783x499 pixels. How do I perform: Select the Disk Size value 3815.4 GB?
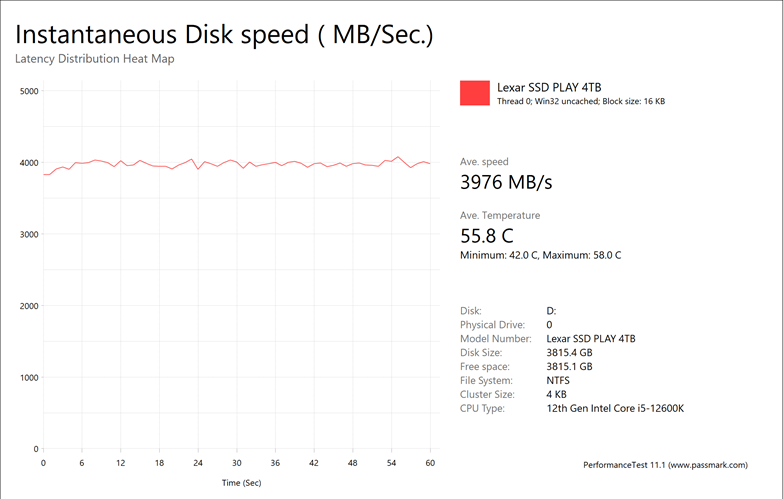[x=569, y=353]
